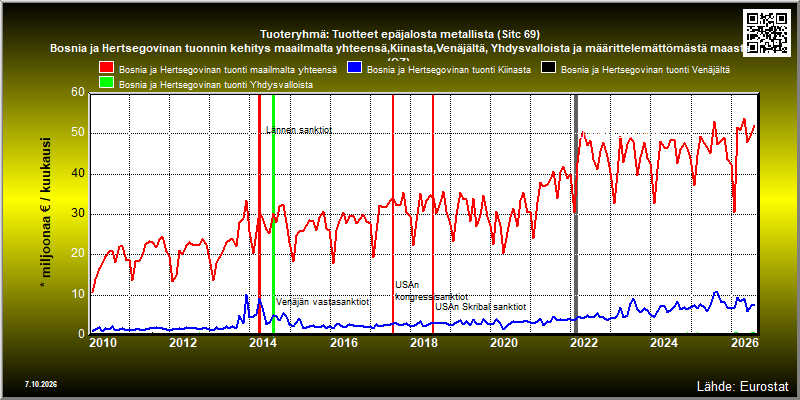Viewport: 800px width, 400px height.
Task: Click the y-axis value 40
Action: [x=77, y=174]
